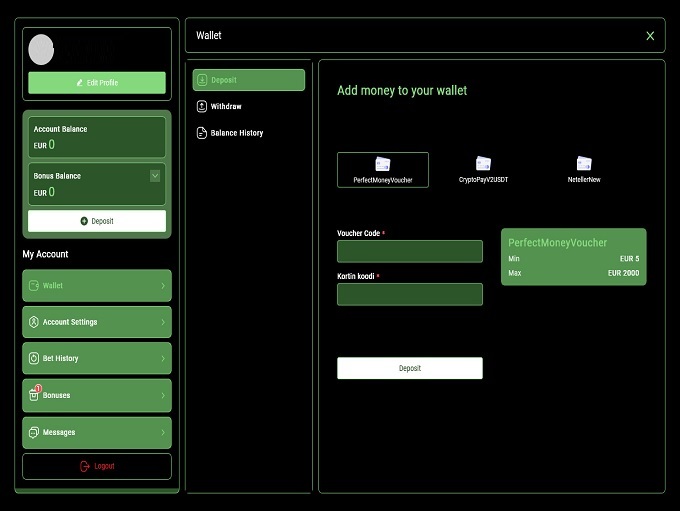The image size is (680, 511).
Task: Click the Bonuses gift icon with badge
Action: (33, 395)
